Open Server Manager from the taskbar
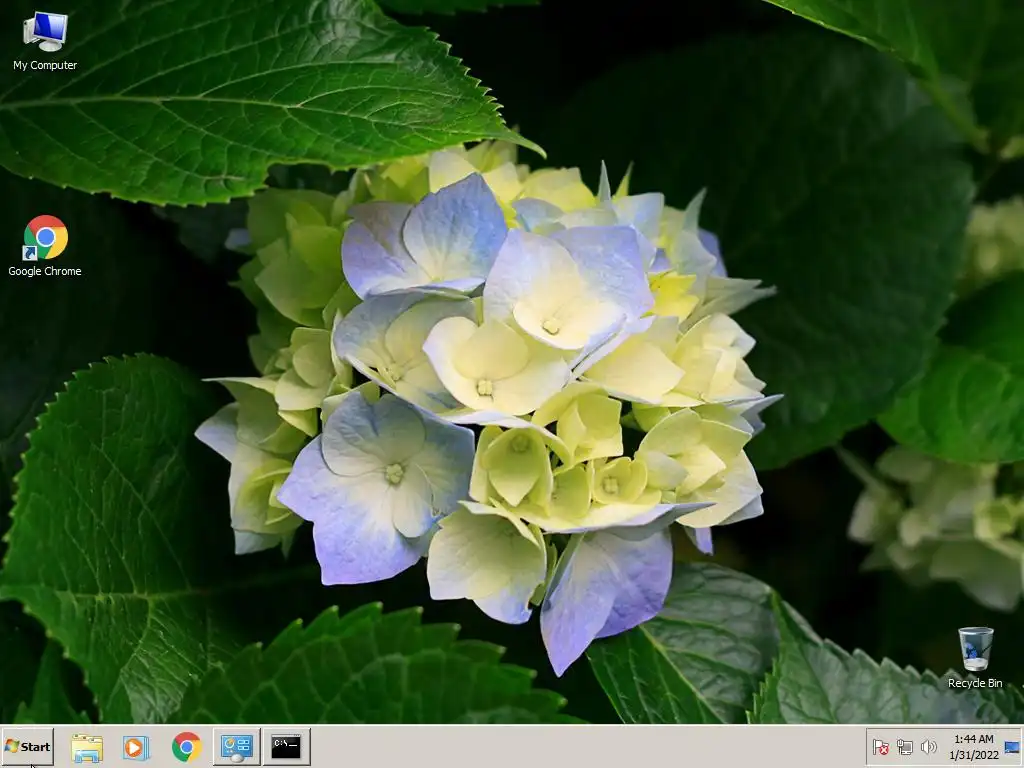The height and width of the screenshot is (768, 1024). click(x=236, y=747)
